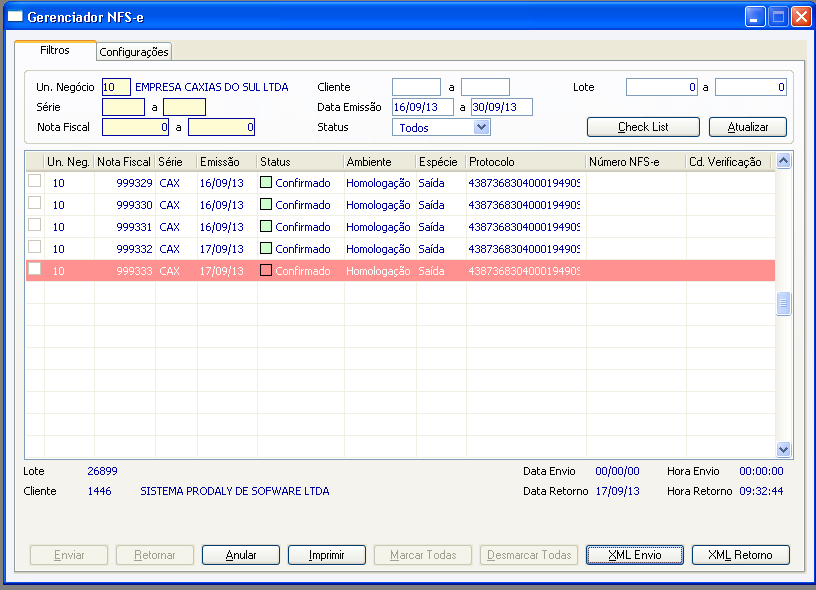This screenshot has height=590, width=816.
Task: Click the second Série range field
Action: tap(184, 107)
